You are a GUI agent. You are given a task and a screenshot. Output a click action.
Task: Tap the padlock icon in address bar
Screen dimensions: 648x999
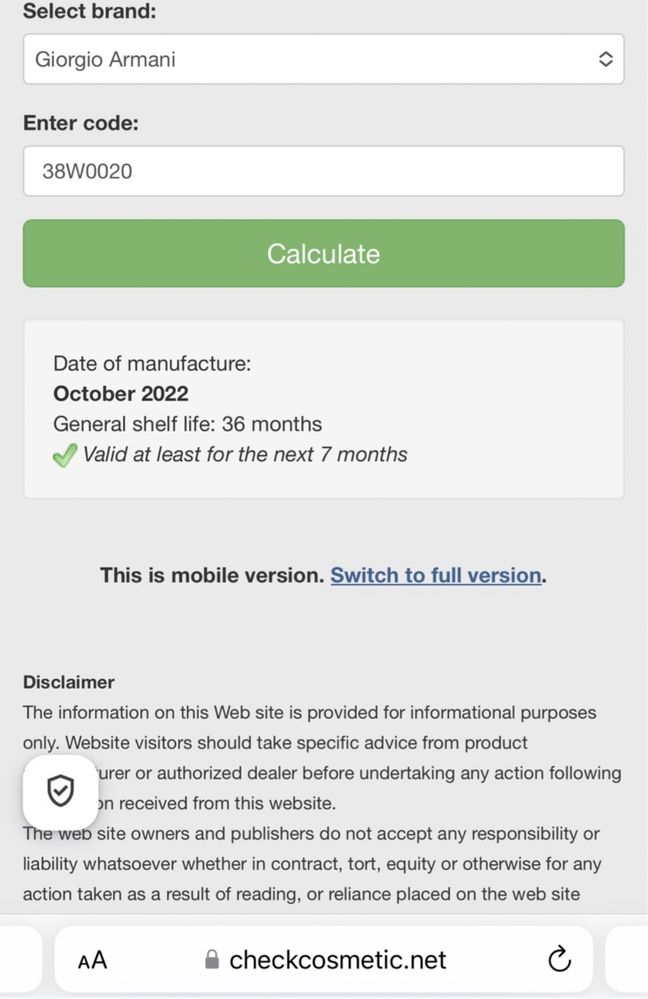pos(212,959)
